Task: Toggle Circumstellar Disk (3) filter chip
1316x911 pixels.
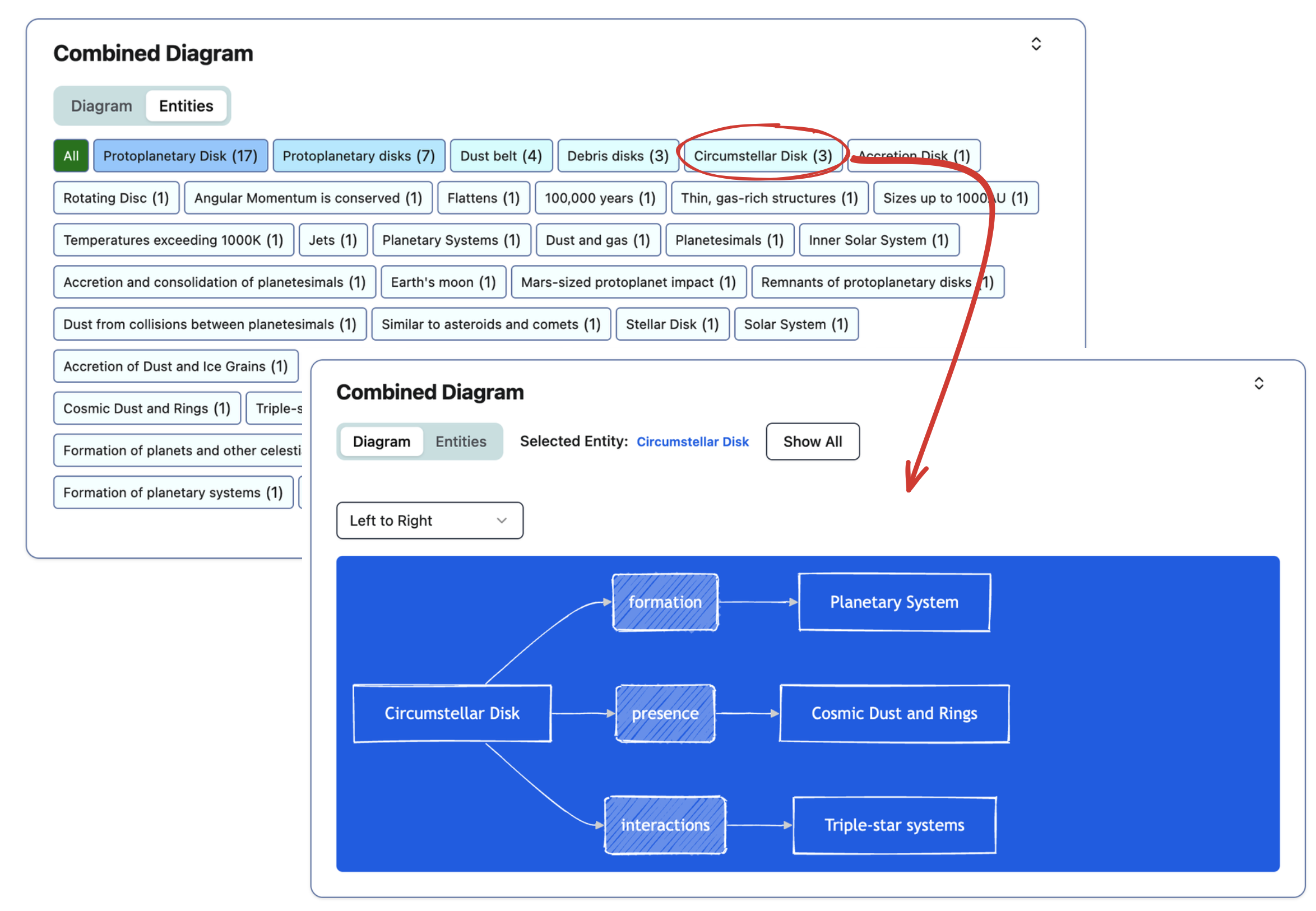Action: (x=762, y=156)
